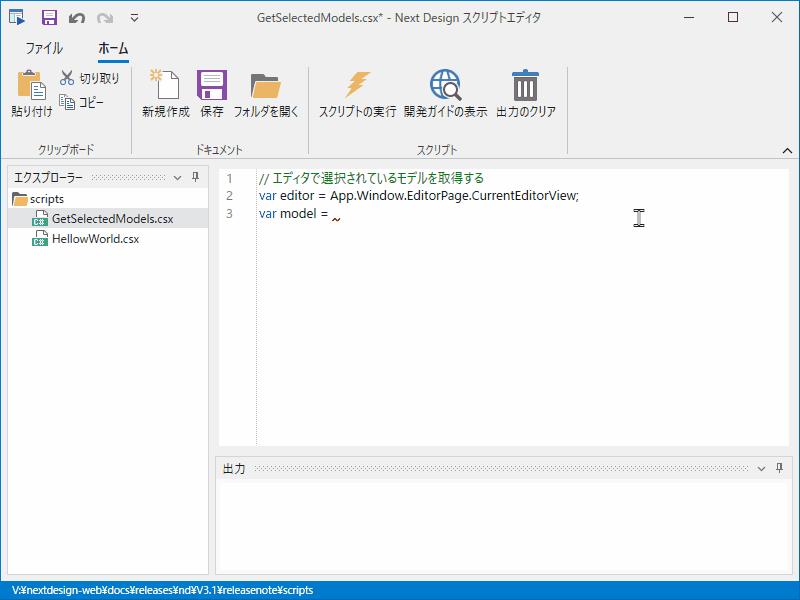Click line number 2 in the gutter
800x600 pixels.
pyautogui.click(x=230, y=196)
